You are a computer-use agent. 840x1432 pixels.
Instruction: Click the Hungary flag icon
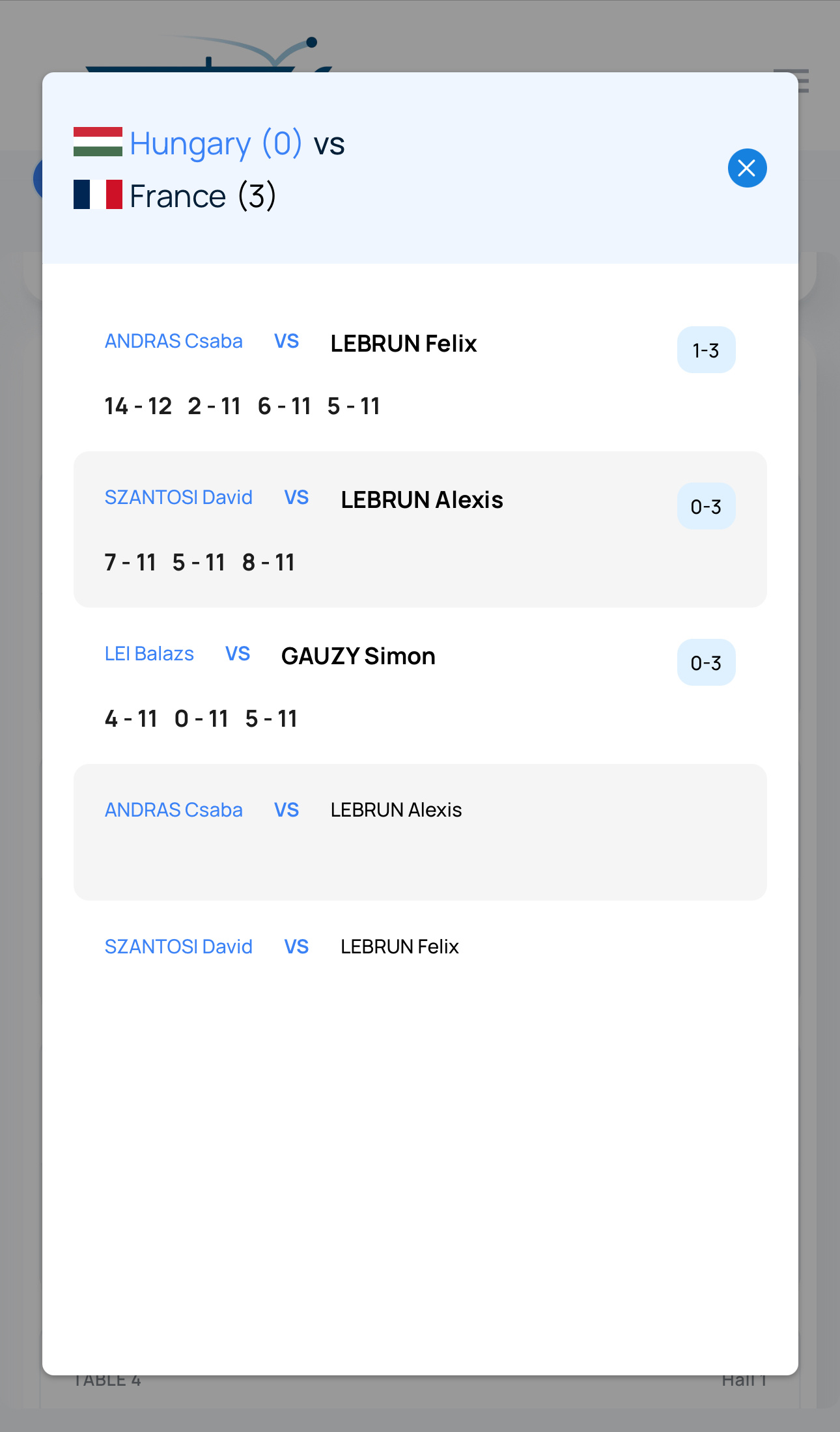98,142
